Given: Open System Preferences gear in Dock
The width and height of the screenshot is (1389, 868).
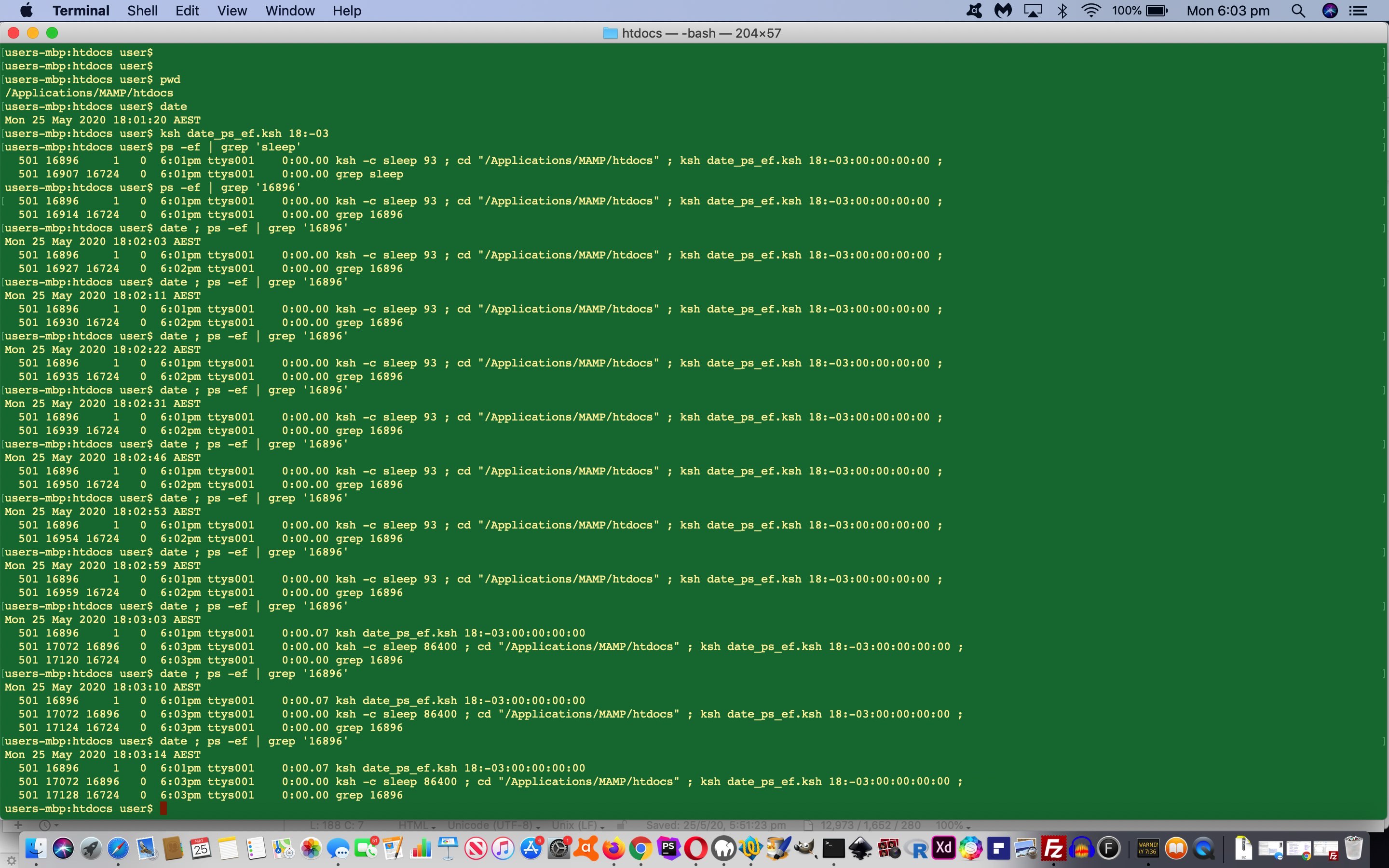Looking at the screenshot, I should coord(558,848).
